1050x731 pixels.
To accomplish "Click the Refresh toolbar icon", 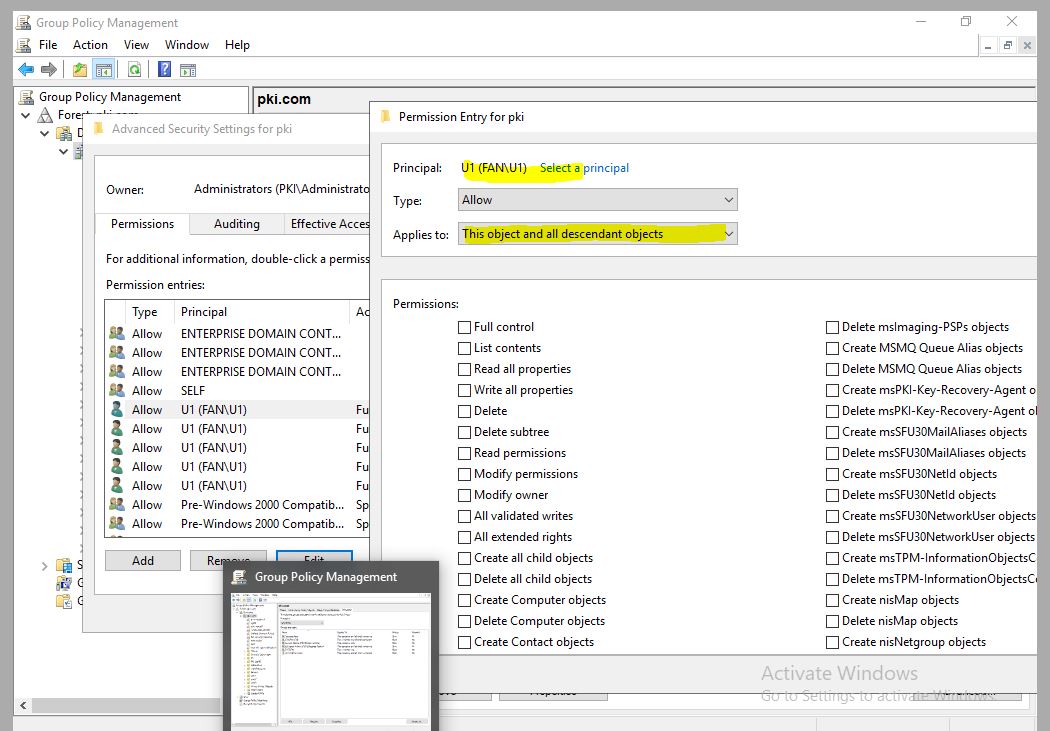I will coord(135,70).
